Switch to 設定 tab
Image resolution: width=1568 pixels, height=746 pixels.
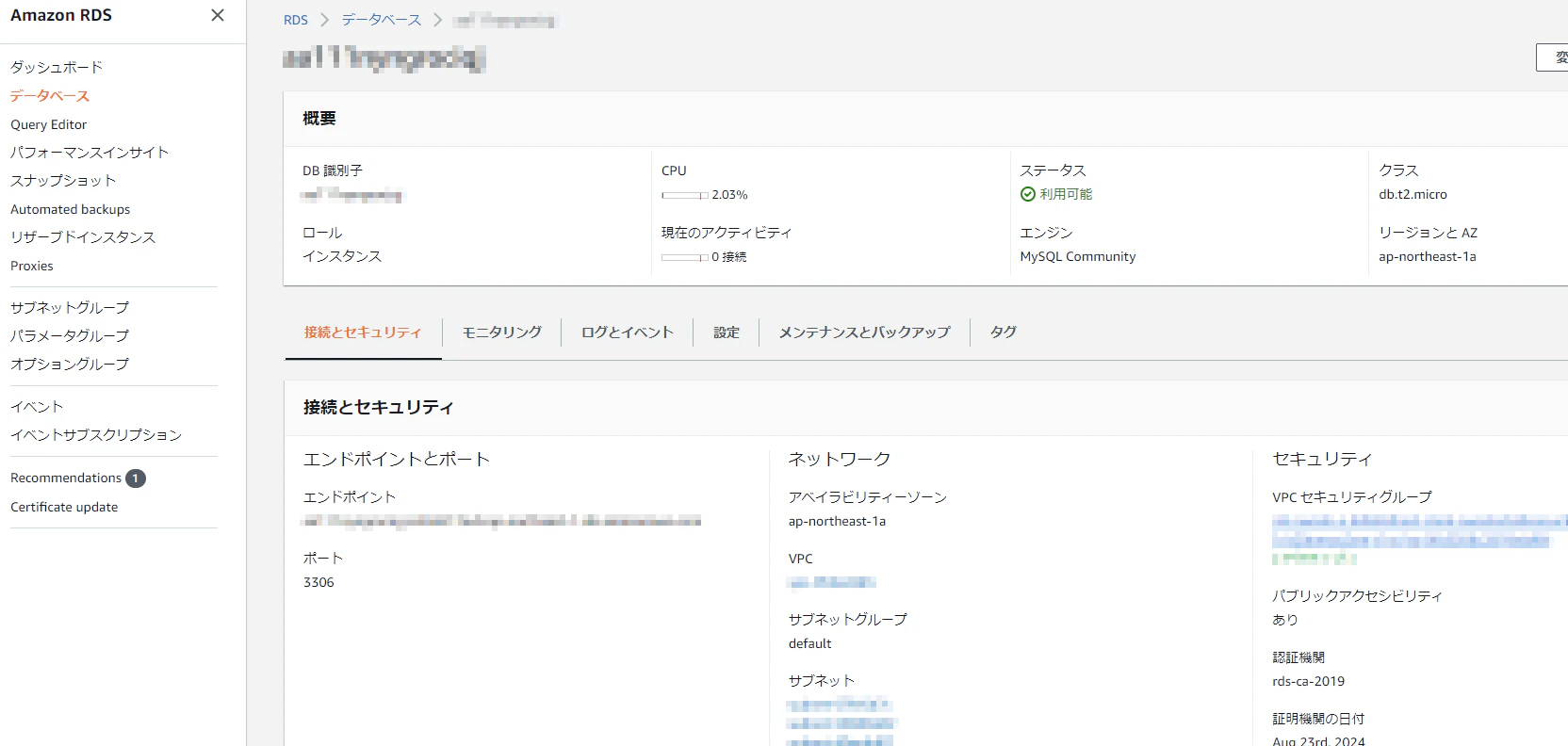point(727,332)
